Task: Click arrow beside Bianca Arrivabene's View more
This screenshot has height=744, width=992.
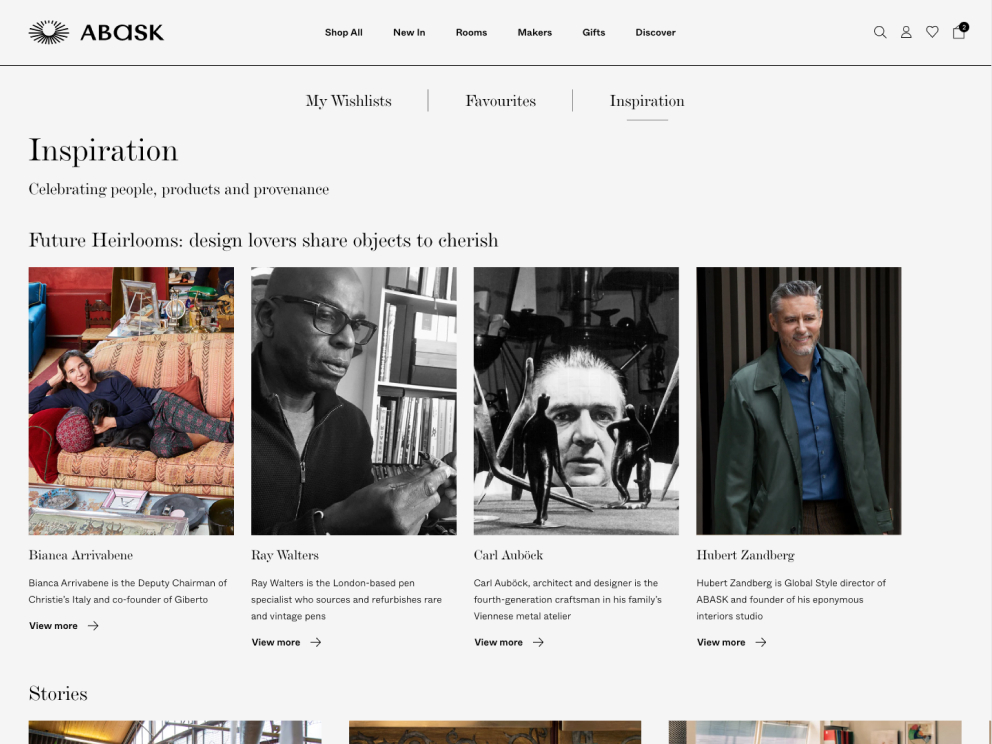Action: click(x=93, y=626)
